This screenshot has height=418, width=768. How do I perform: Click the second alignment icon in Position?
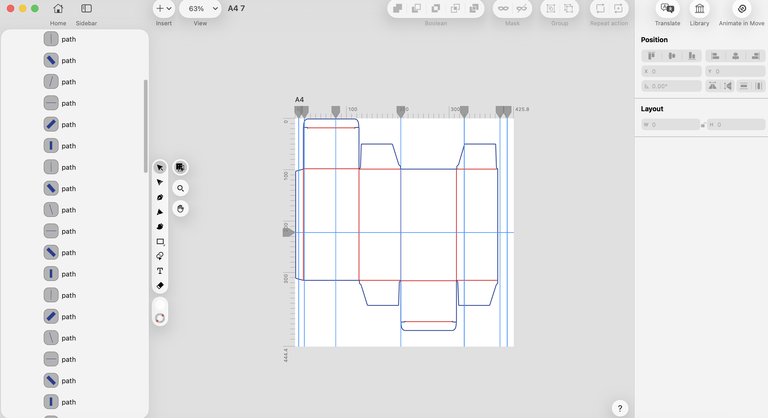[x=672, y=56]
